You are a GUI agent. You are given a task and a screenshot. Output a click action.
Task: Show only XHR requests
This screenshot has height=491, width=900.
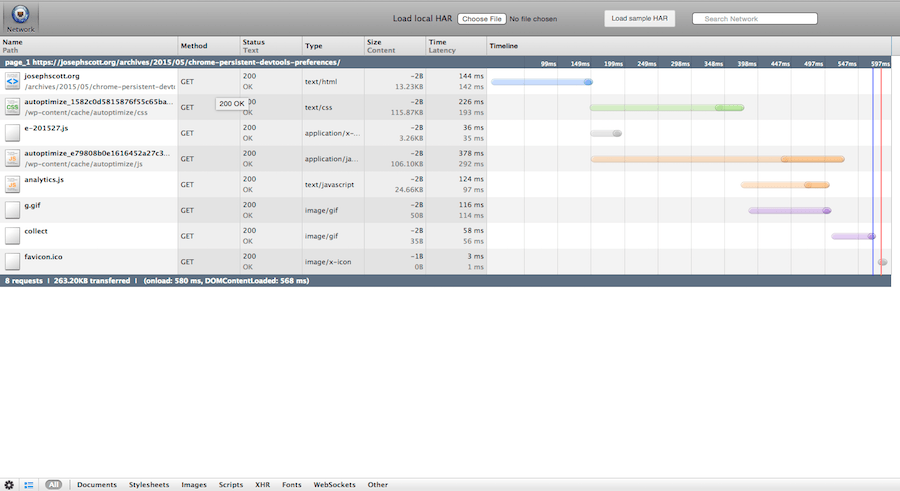(x=263, y=484)
